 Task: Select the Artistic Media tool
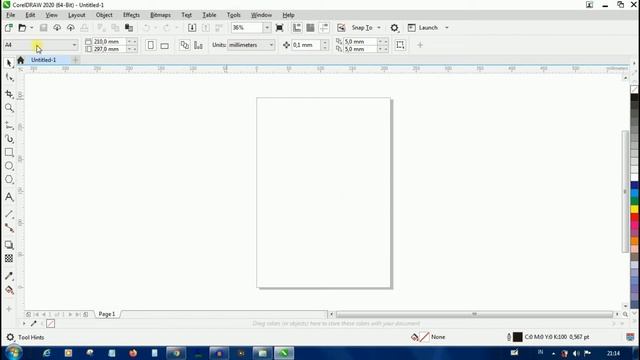[x=9, y=139]
